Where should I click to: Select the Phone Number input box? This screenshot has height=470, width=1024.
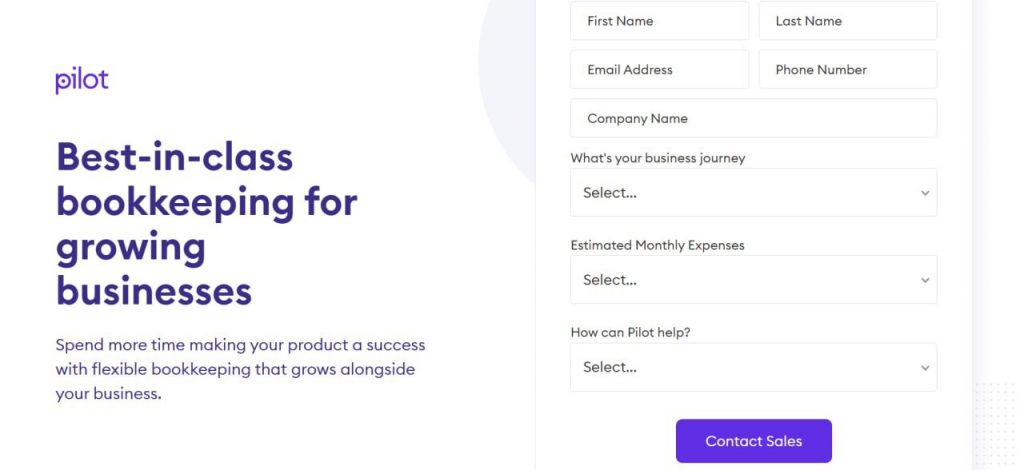click(x=847, y=70)
